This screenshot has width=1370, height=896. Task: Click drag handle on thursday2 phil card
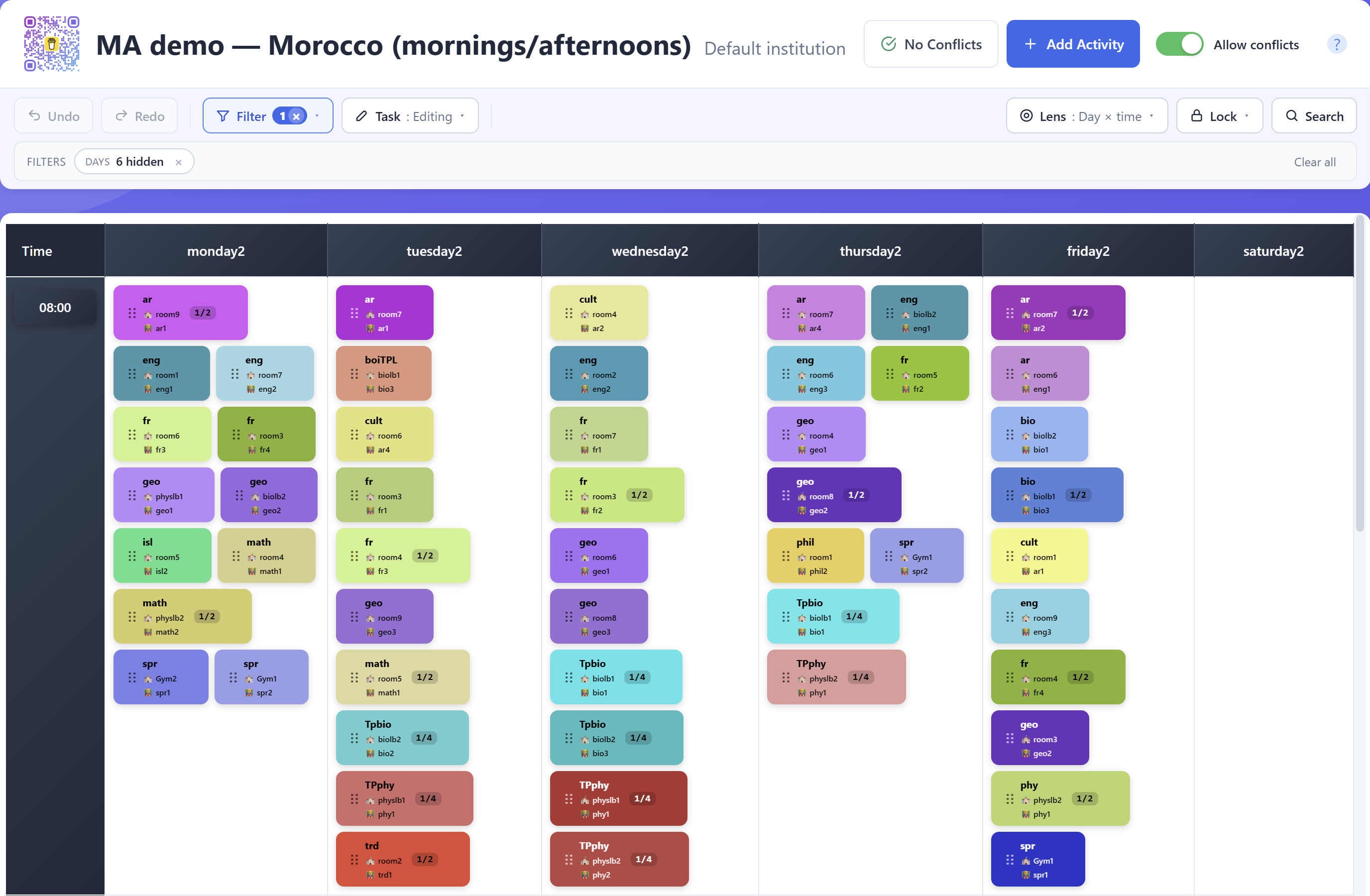tap(786, 556)
